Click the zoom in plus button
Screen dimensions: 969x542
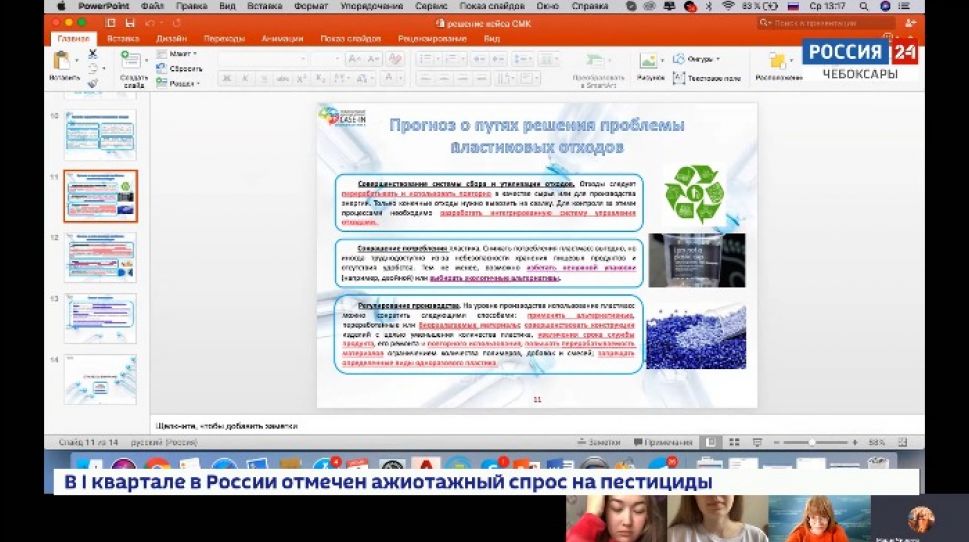tap(855, 442)
